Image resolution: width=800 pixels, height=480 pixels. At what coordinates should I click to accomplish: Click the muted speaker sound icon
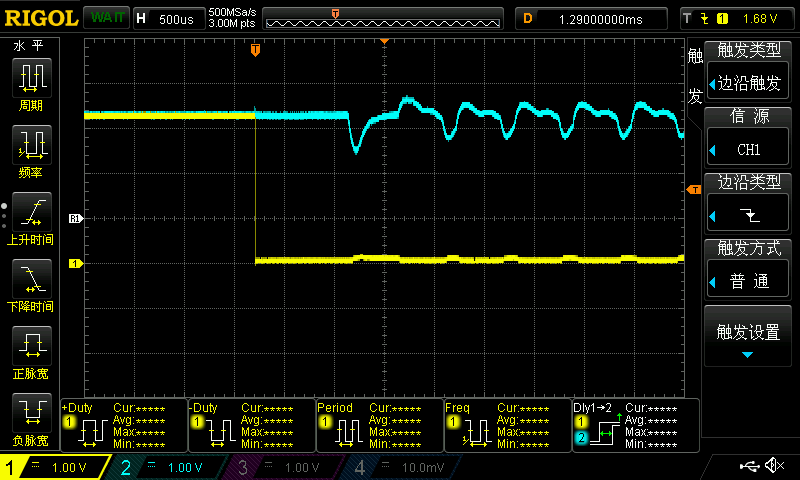click(x=775, y=465)
